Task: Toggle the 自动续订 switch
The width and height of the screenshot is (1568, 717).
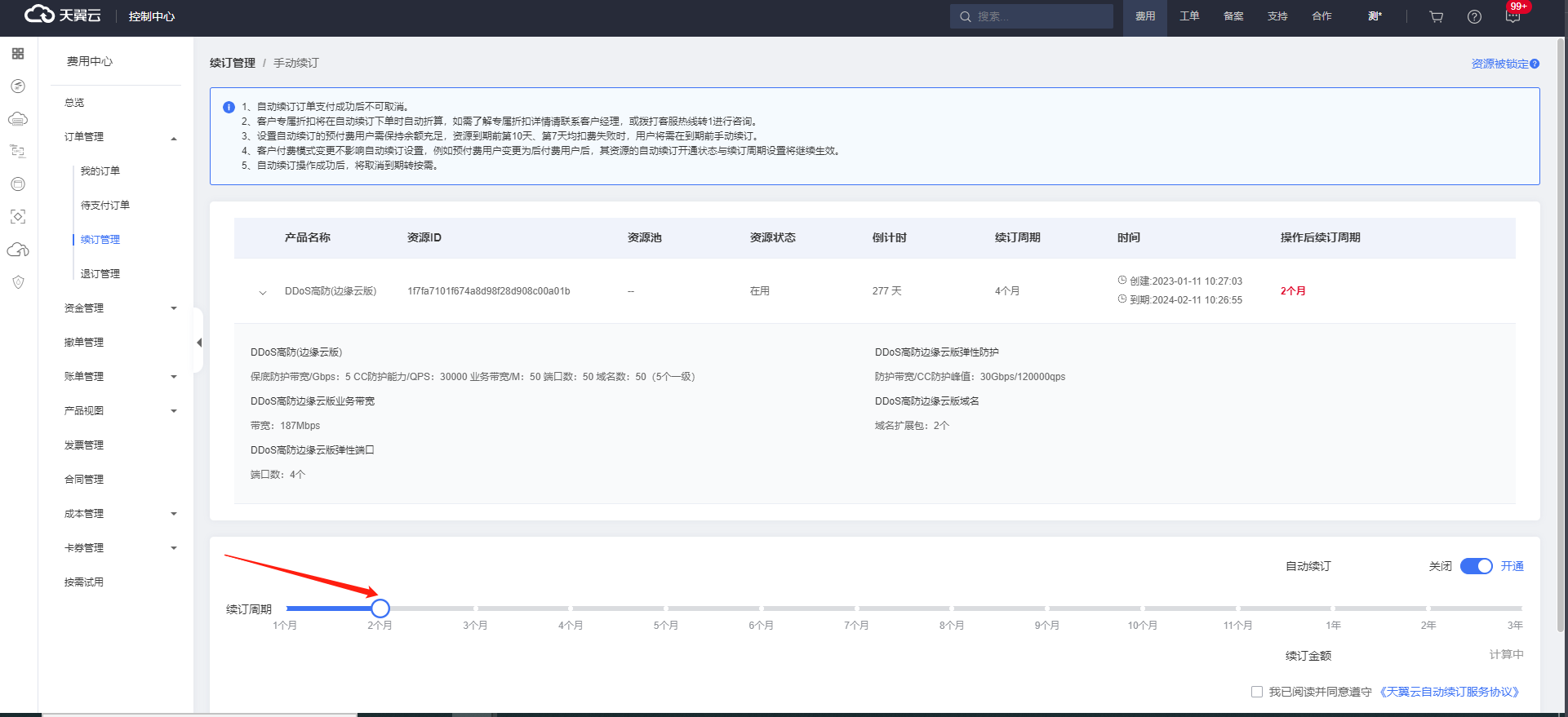Action: (1476, 566)
